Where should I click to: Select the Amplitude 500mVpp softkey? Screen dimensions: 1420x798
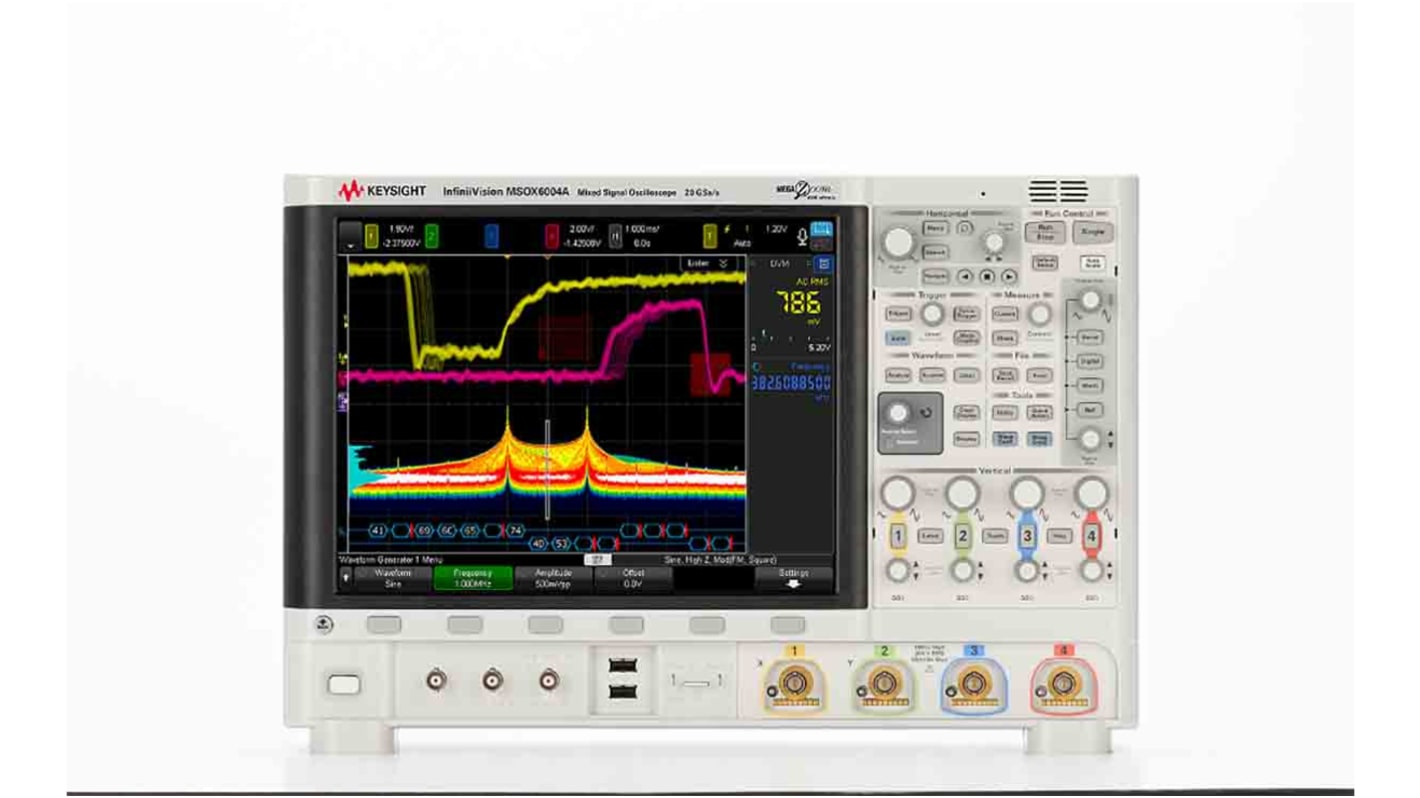553,578
